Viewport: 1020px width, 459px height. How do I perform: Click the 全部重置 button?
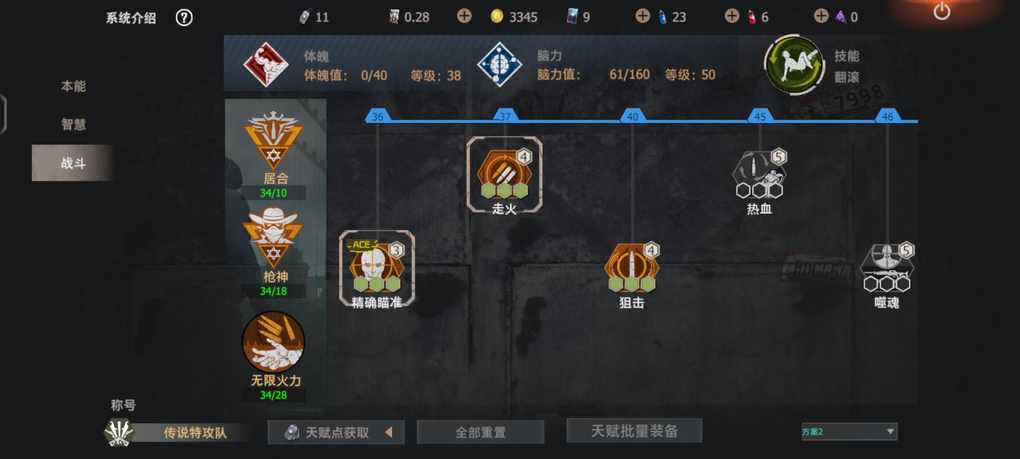tap(481, 432)
